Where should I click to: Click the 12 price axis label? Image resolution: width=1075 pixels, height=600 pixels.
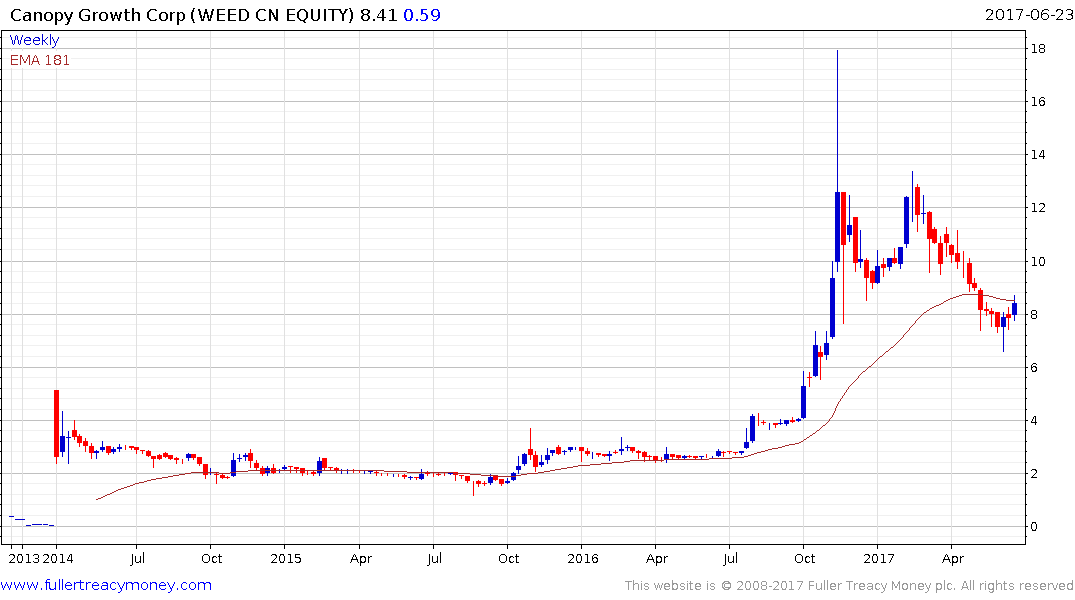[1038, 208]
